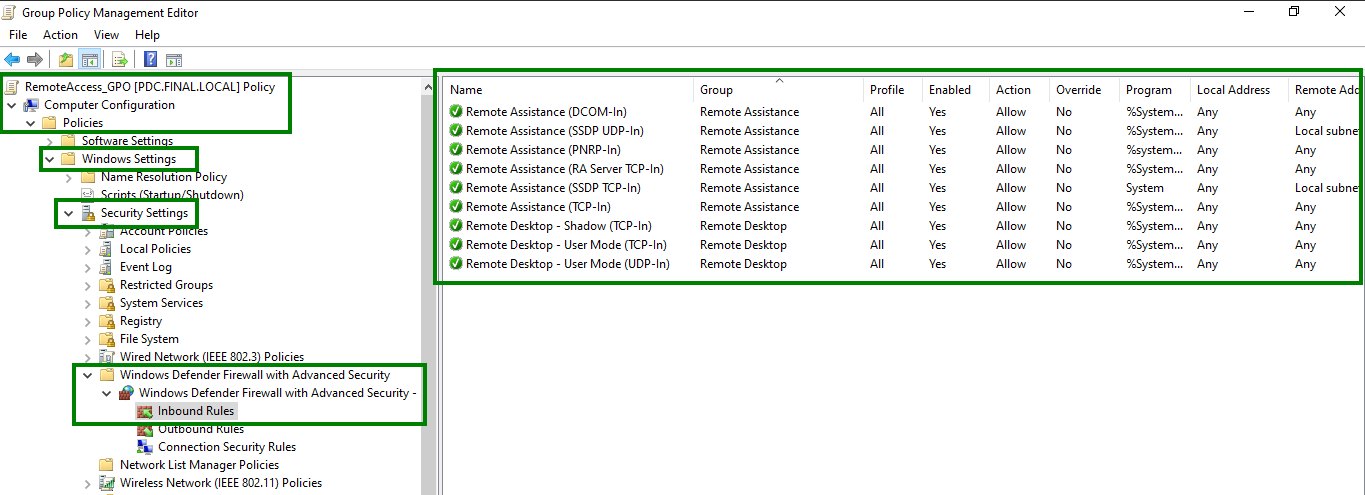The height and width of the screenshot is (495, 1365).
Task: Click the Security Settings tree icon
Action: point(88,213)
